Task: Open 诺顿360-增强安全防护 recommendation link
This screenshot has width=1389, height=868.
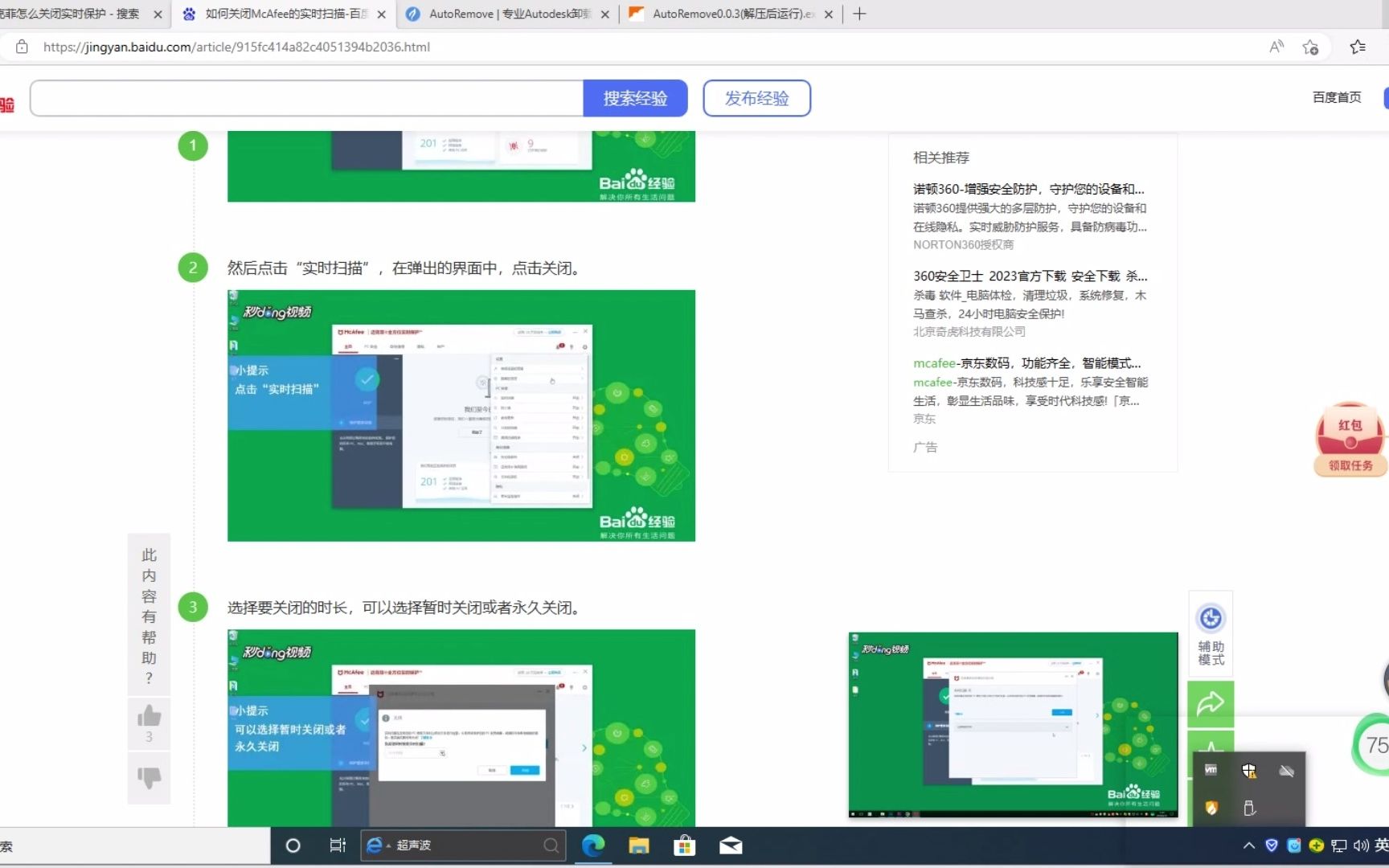Action: coord(1029,189)
